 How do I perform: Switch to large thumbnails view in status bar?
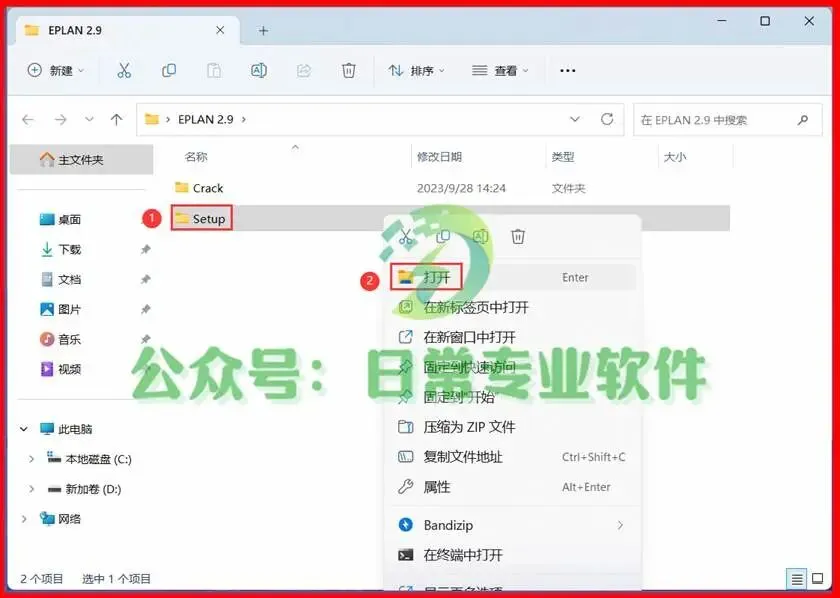(x=817, y=579)
